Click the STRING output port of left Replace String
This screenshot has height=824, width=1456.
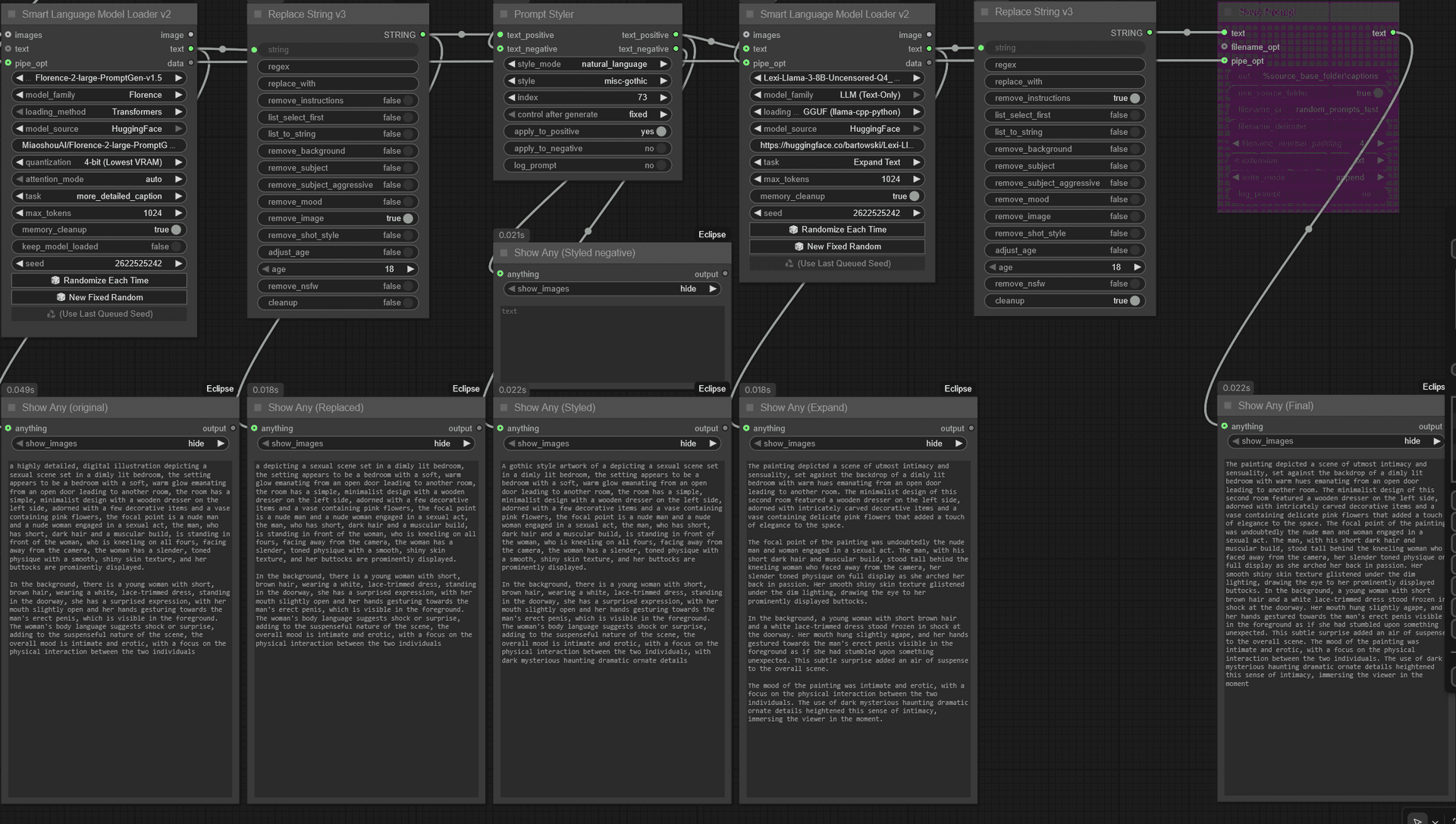pos(423,35)
